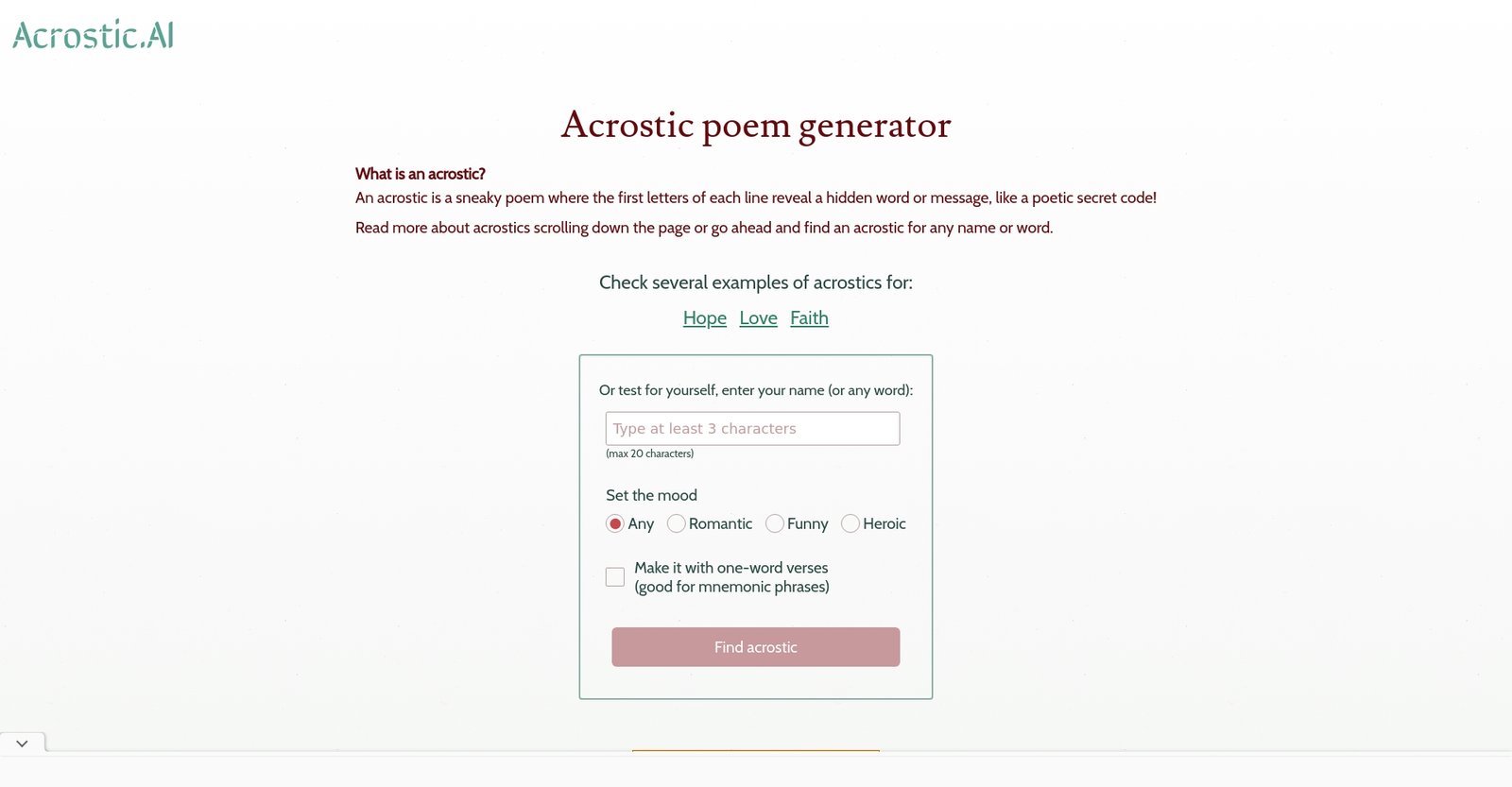Click the 'max 20 characters' hint text
The width and height of the screenshot is (1512, 787).
(x=649, y=453)
